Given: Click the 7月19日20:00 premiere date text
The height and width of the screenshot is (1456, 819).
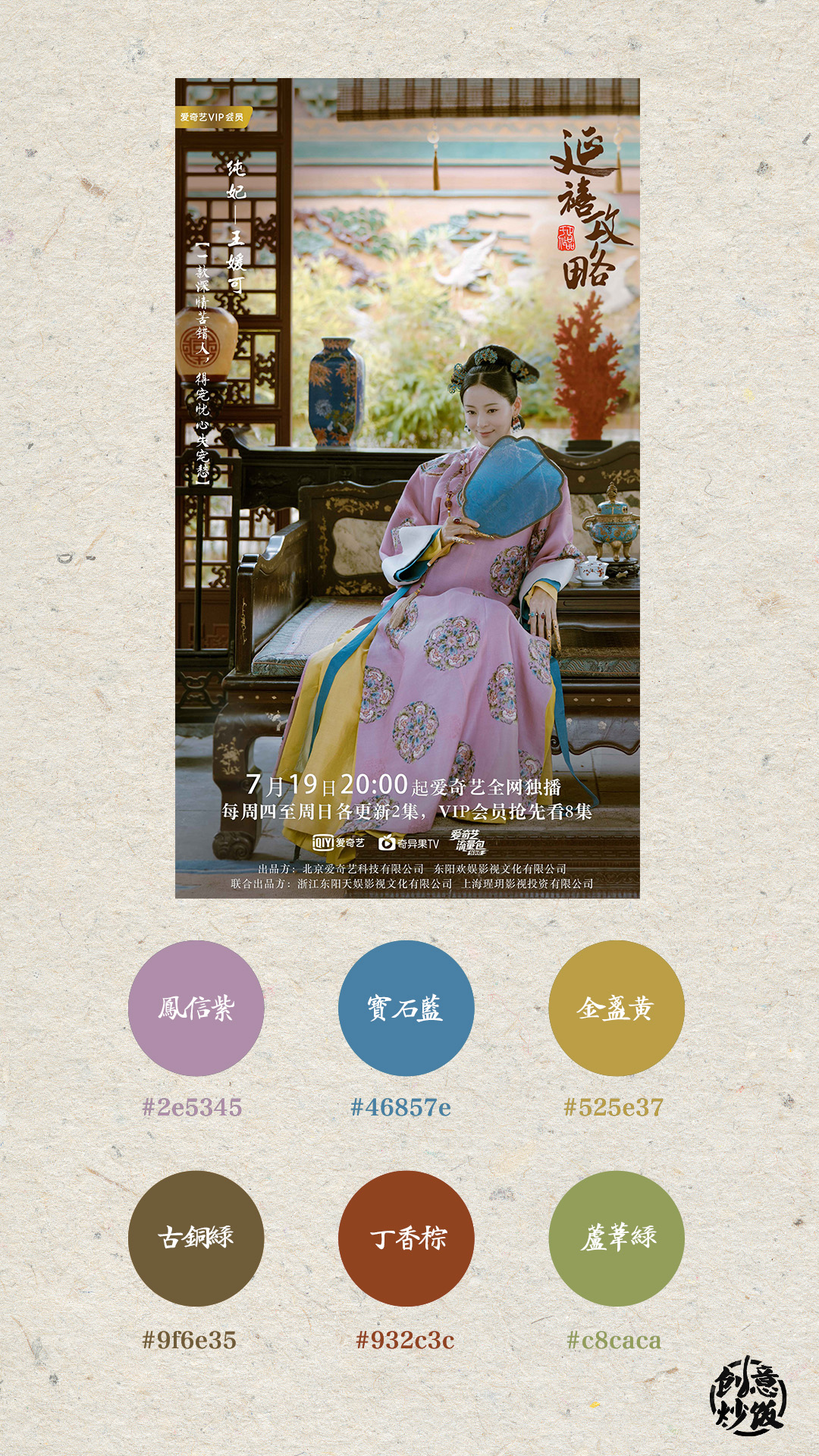Looking at the screenshot, I should [327, 784].
